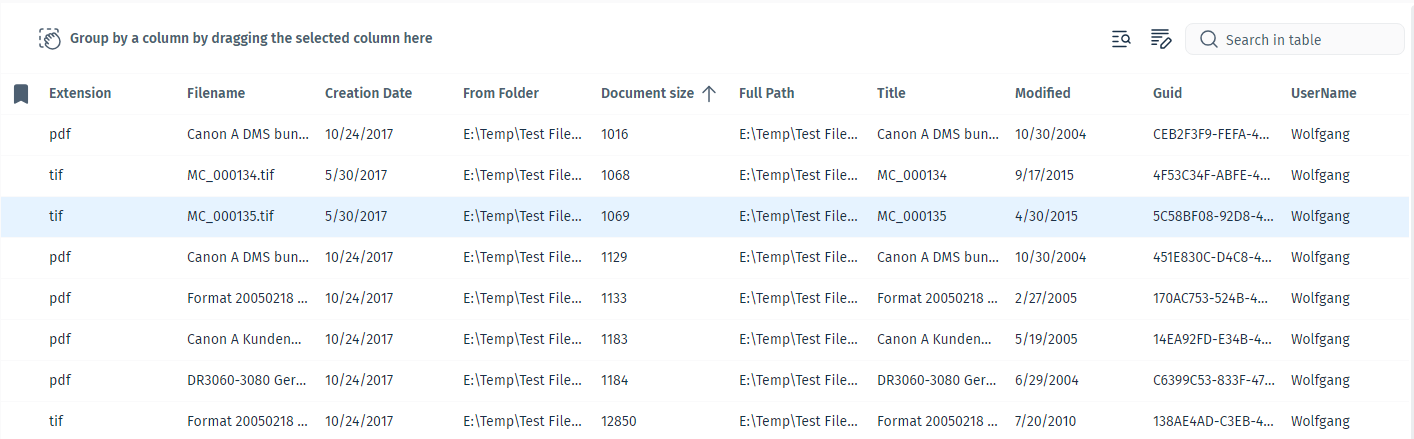Click the magnifier icon in search box
1414x439 pixels.
[x=1208, y=39]
